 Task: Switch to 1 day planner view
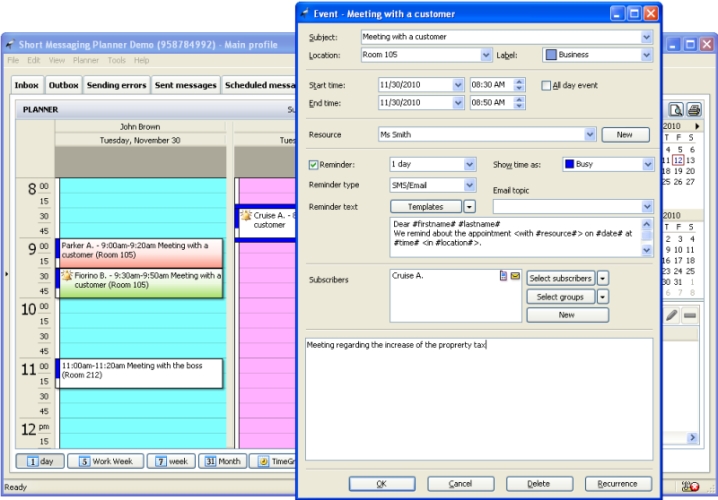pyautogui.click(x=39, y=462)
